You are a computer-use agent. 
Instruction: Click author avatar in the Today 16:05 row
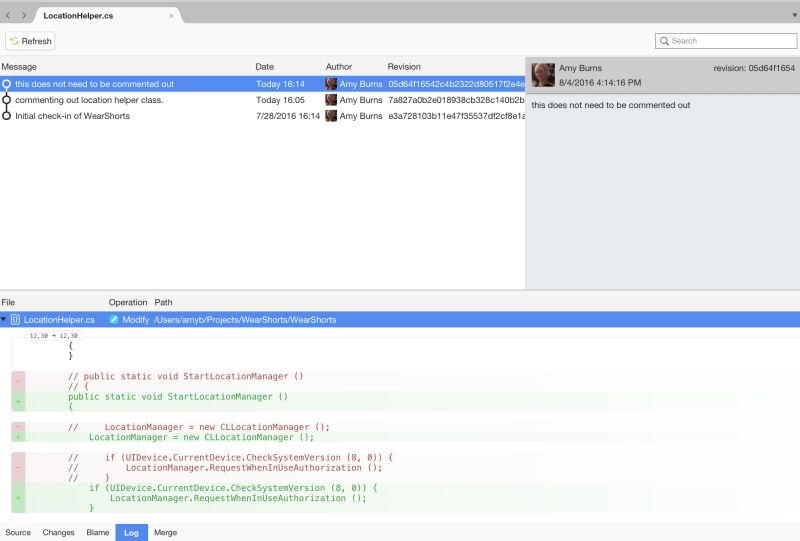click(x=331, y=100)
